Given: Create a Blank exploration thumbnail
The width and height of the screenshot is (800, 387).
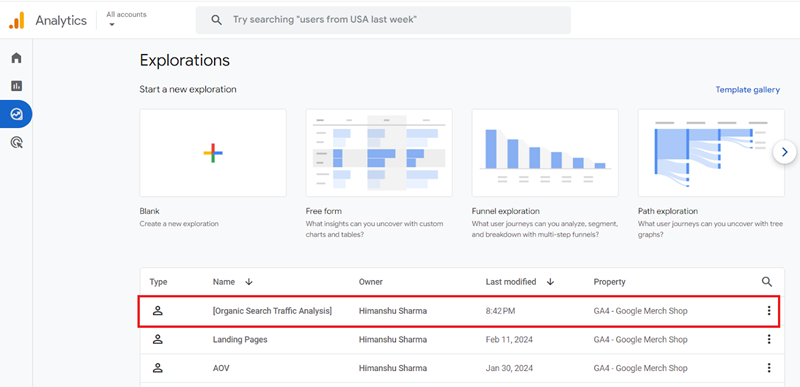Looking at the screenshot, I should pyautogui.click(x=213, y=153).
